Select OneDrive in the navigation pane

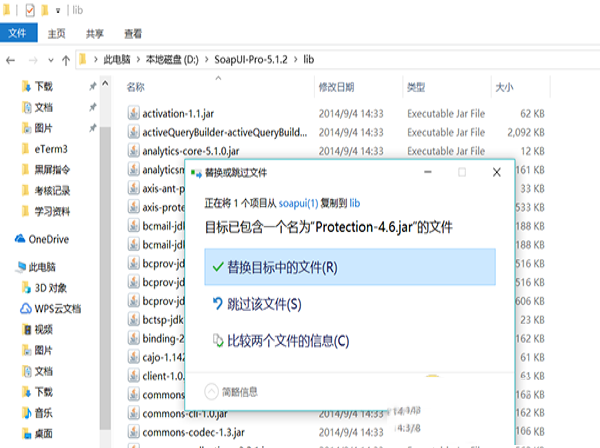(x=42, y=239)
